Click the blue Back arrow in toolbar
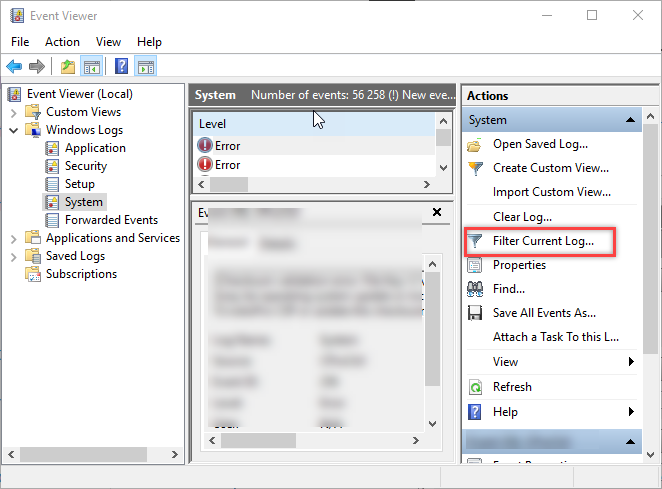The height and width of the screenshot is (489, 662). coord(14,67)
